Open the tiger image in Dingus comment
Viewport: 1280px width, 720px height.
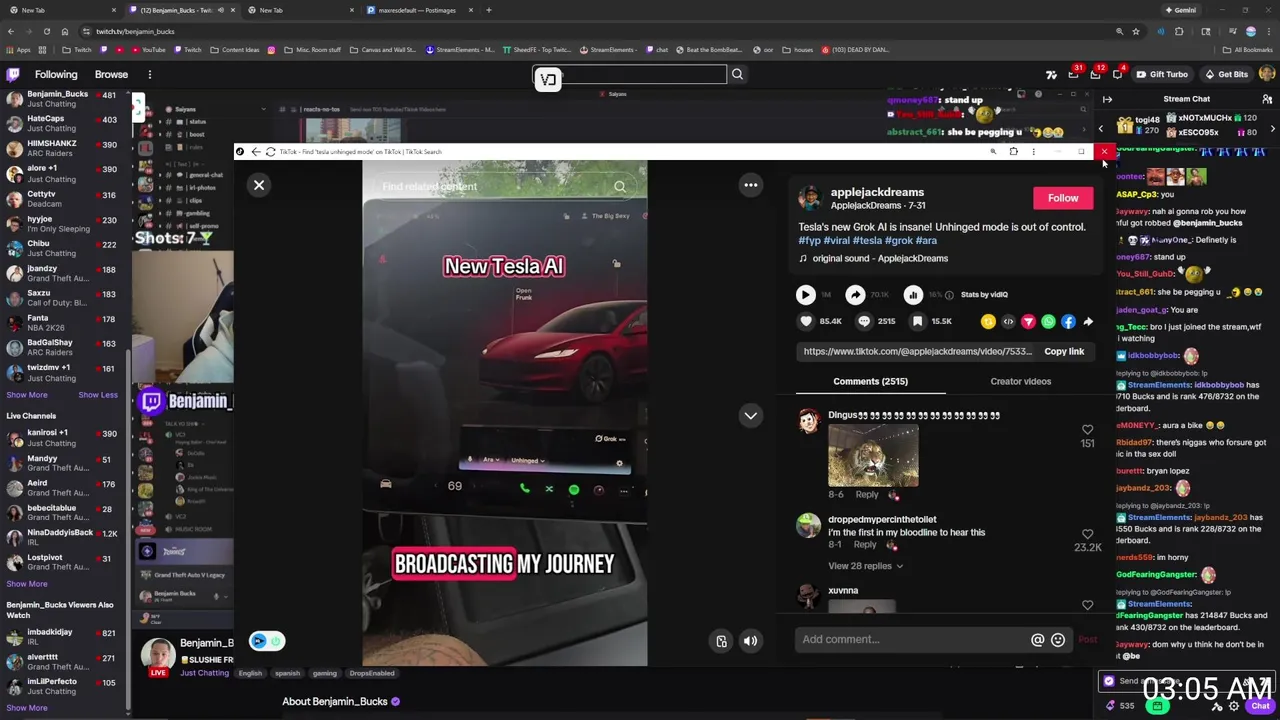click(873, 455)
